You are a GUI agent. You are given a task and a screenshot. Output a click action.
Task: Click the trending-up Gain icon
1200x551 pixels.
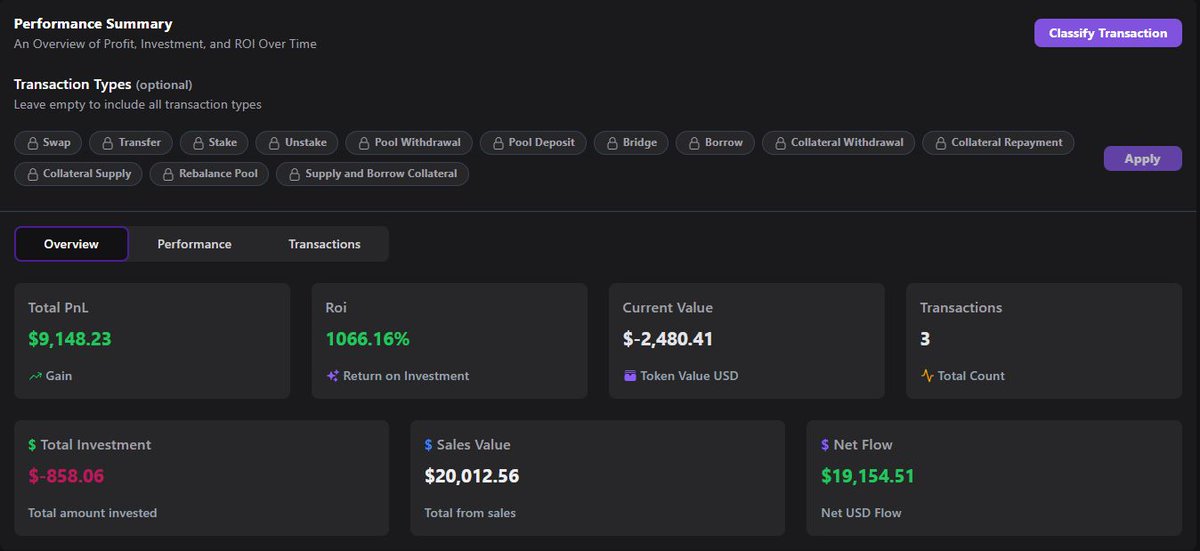[35, 376]
